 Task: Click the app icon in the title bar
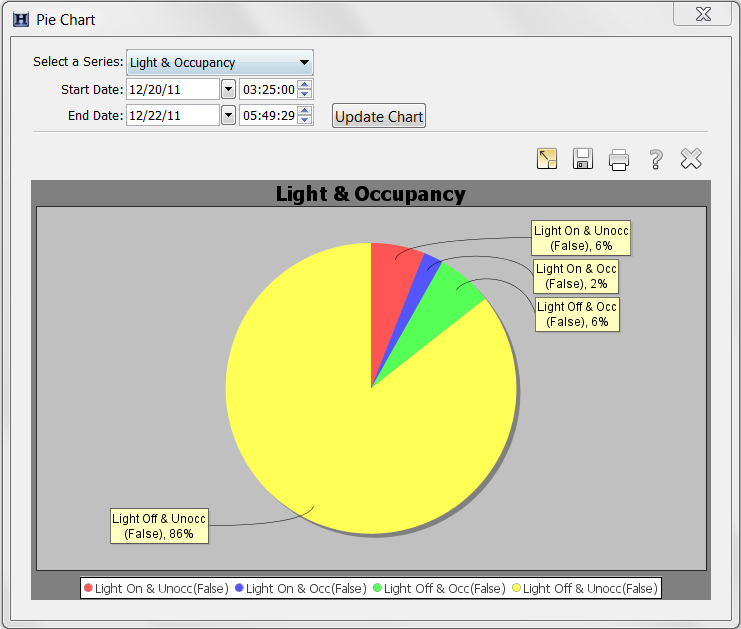(20, 19)
